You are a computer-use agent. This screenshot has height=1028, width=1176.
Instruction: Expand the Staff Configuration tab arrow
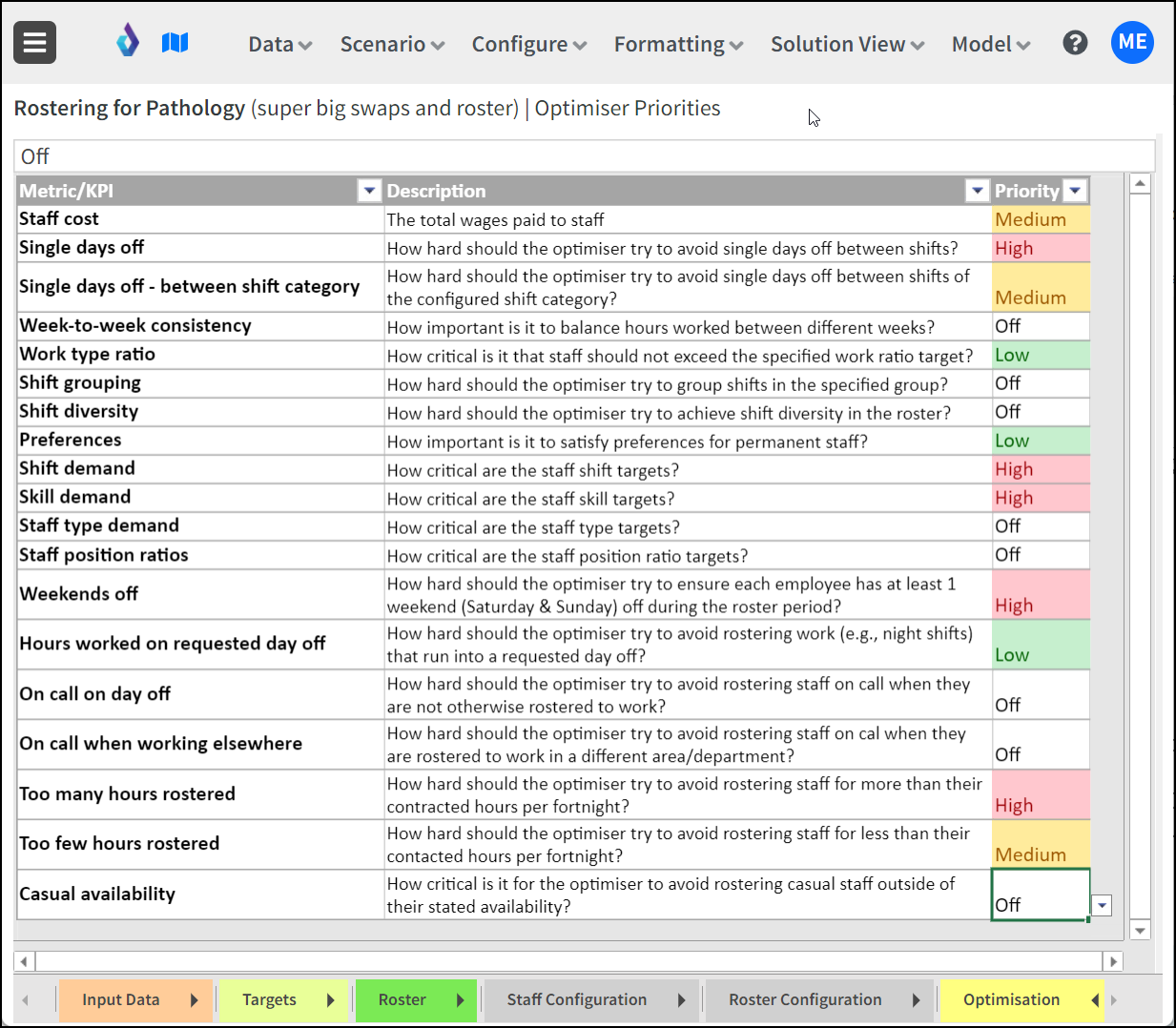682,1000
